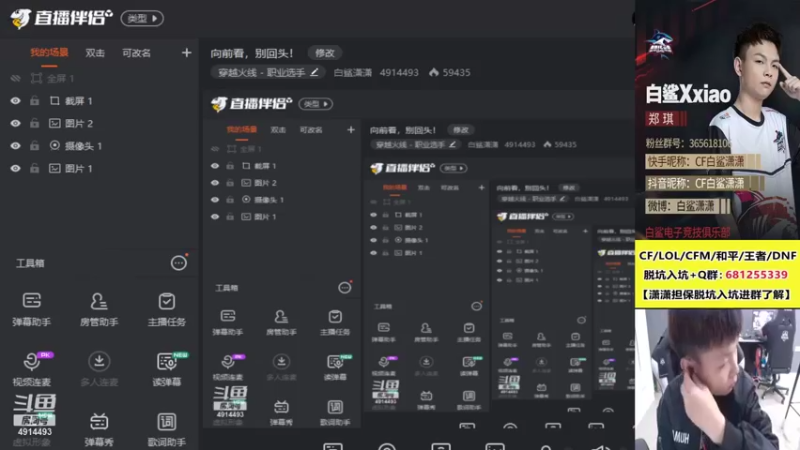Open the 多人连麦 tool
The image size is (800, 450).
pos(99,369)
